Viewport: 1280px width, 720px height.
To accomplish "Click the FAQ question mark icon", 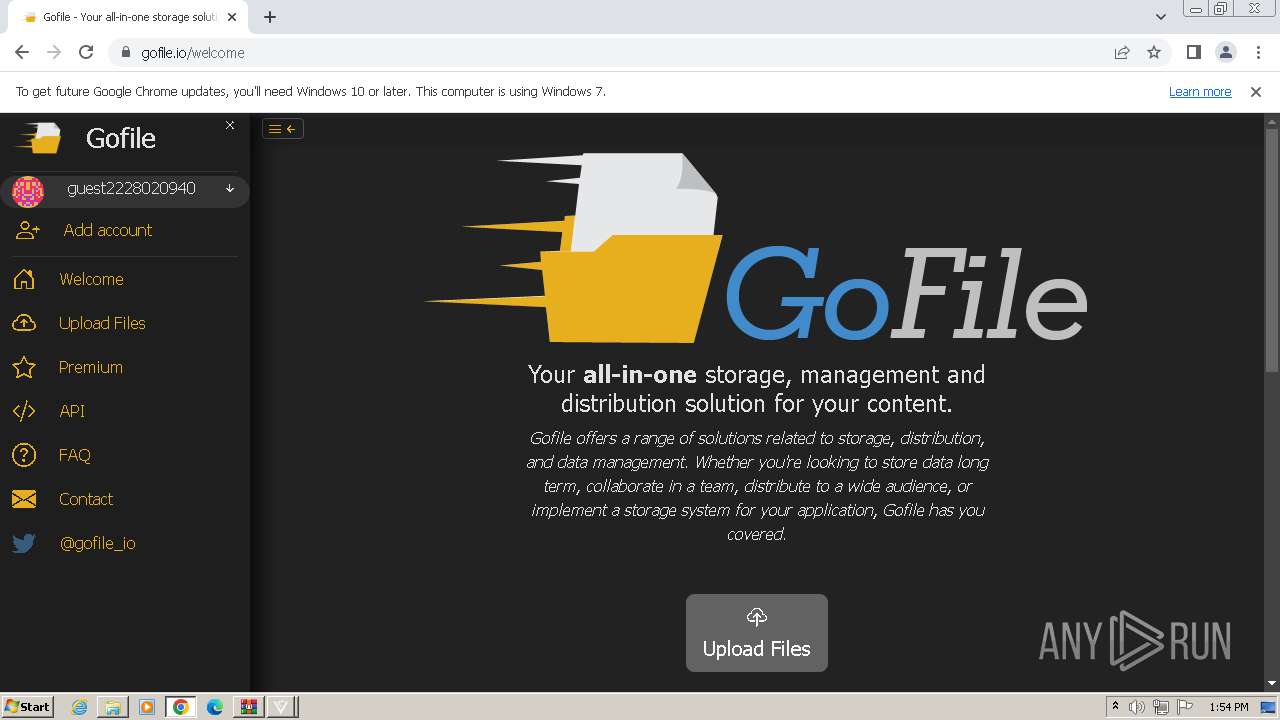I will tap(24, 455).
